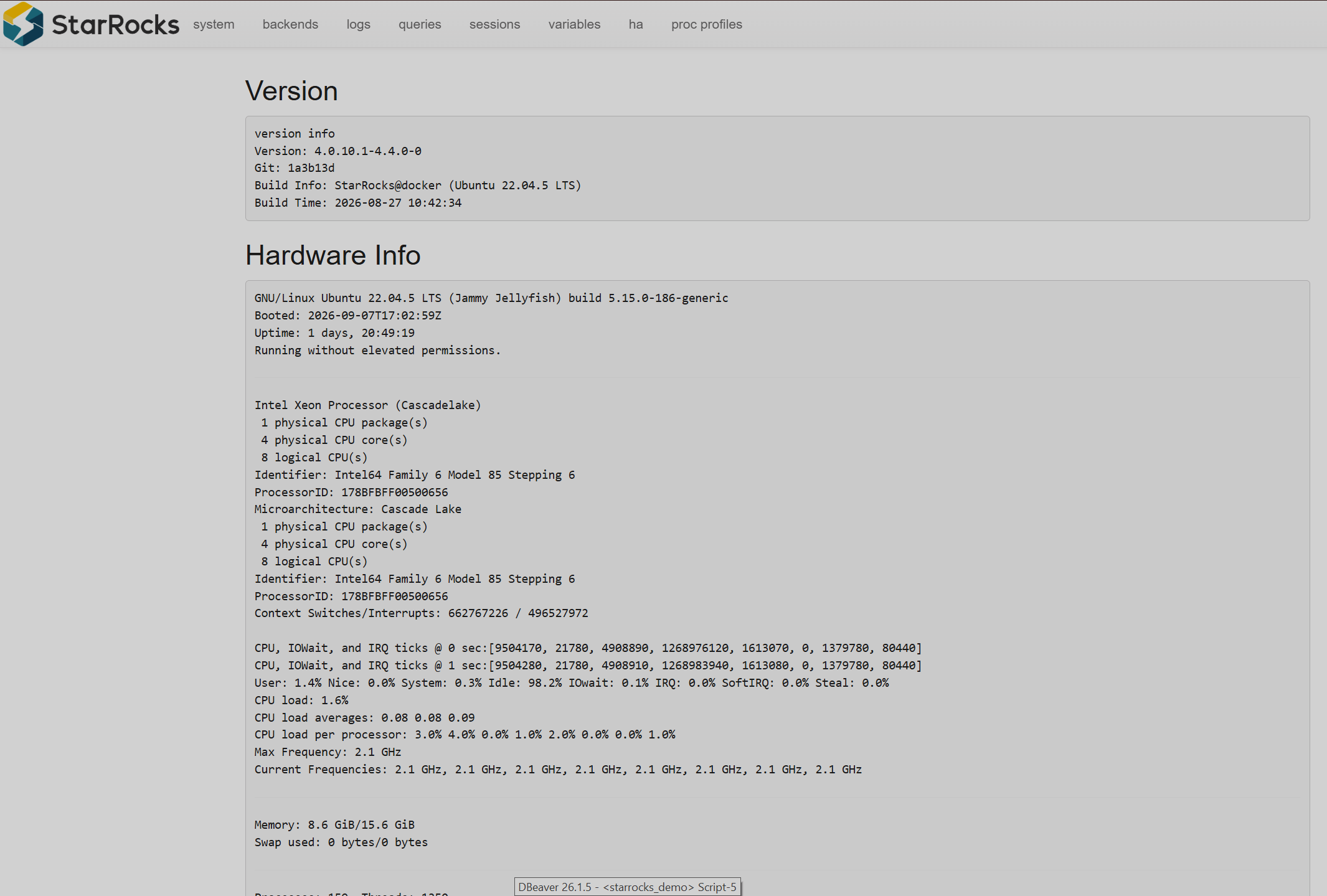The width and height of the screenshot is (1327, 896).
Task: Click Build Time 2026-08-27 10:42:34 line
Action: click(357, 203)
